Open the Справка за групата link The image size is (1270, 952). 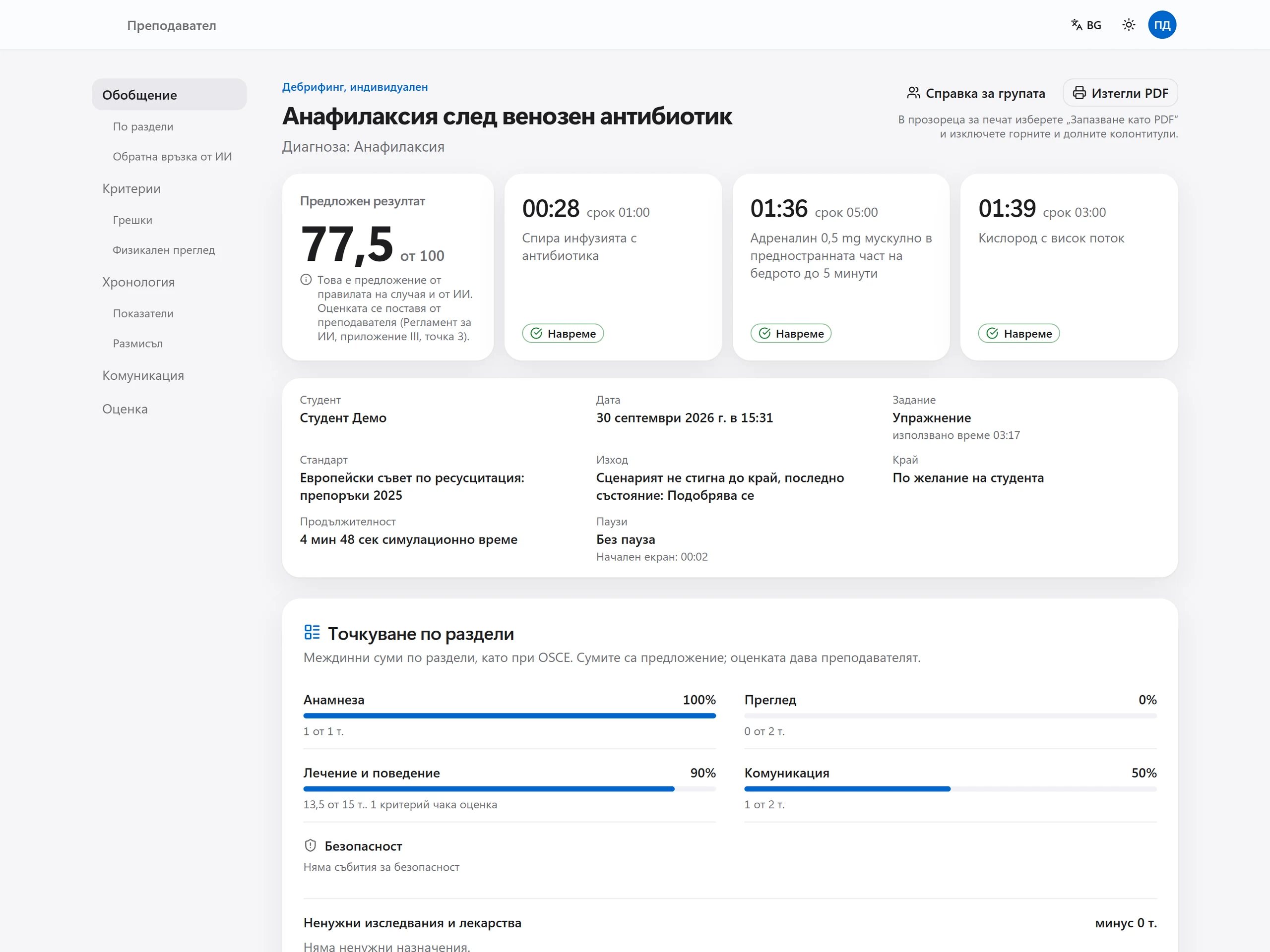pyautogui.click(x=976, y=93)
